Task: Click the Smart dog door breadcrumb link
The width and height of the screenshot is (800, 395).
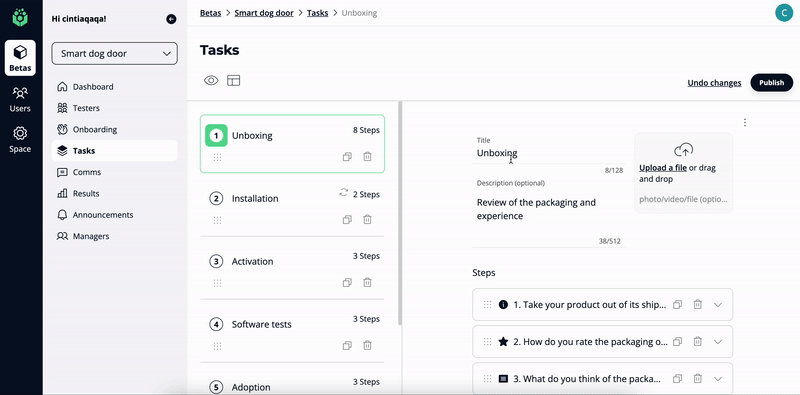Action: (264, 13)
